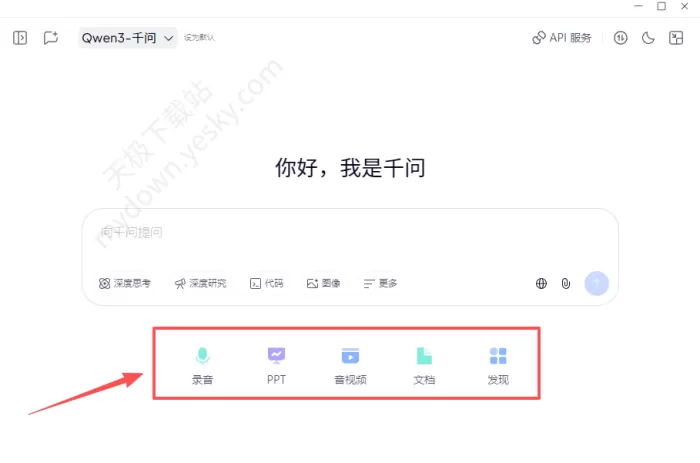700x463 pixels.
Task: Expand the 更多 options menu
Action: [380, 284]
